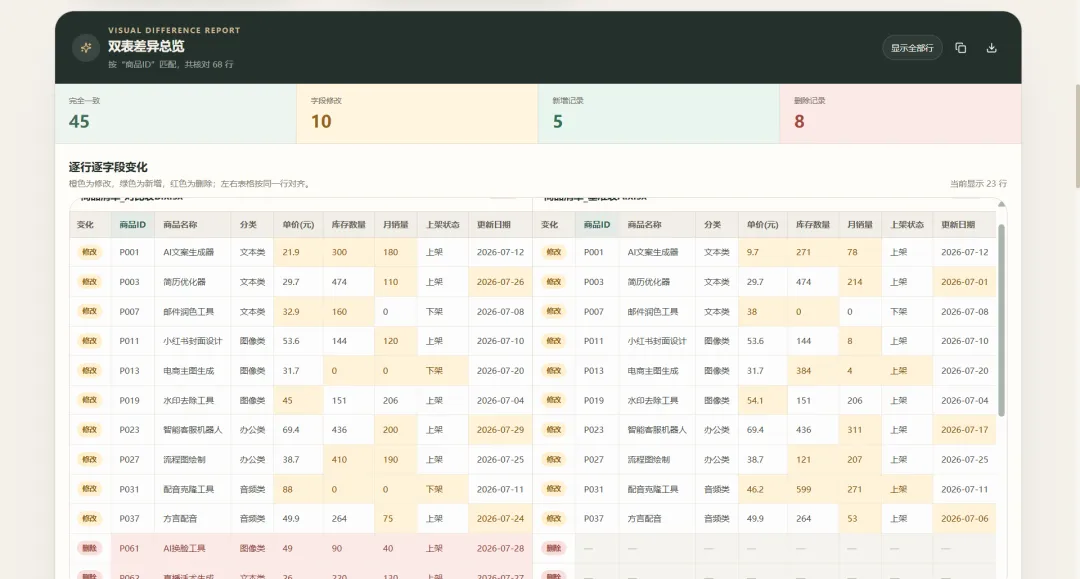
Task: Click the download report icon
Action: [x=991, y=48]
